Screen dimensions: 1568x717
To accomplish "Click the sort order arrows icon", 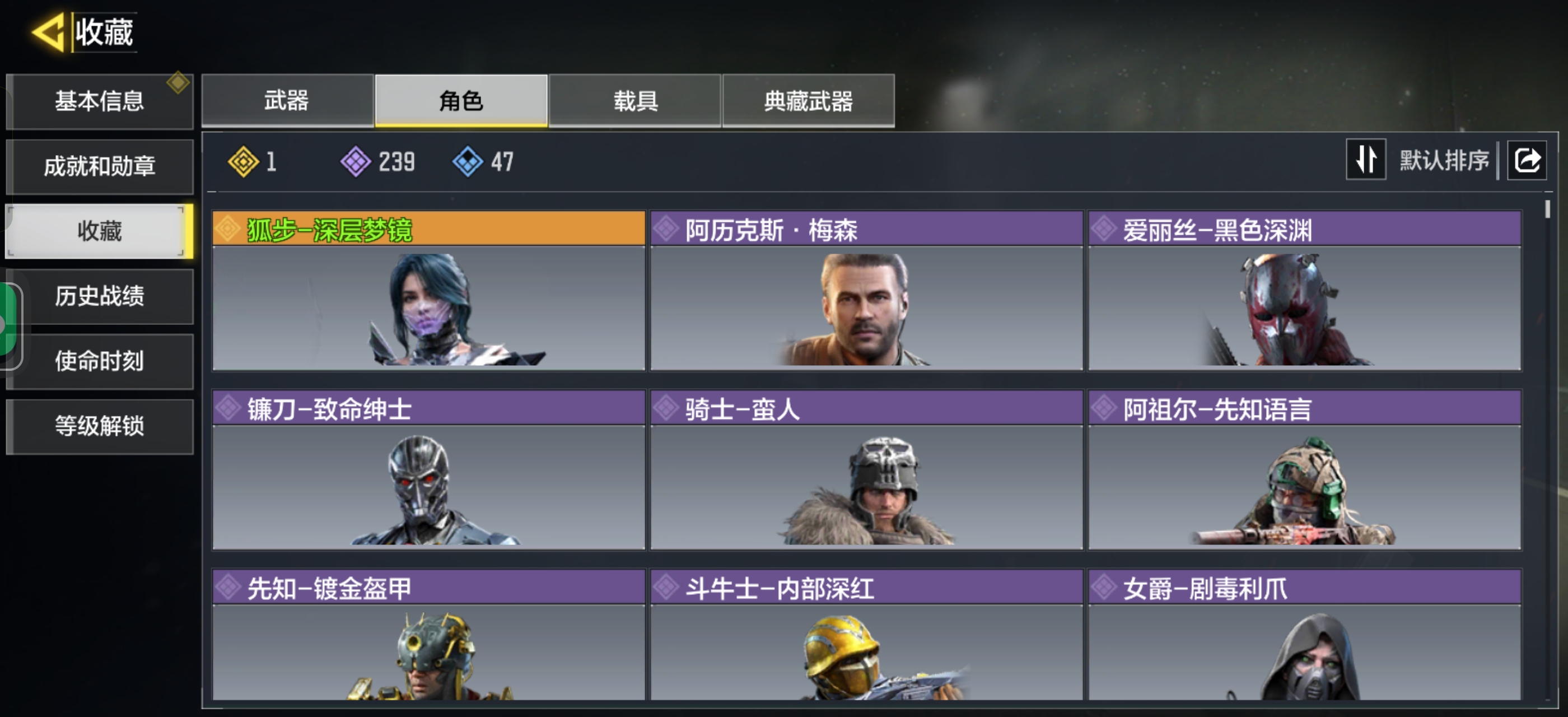I will pos(1365,160).
